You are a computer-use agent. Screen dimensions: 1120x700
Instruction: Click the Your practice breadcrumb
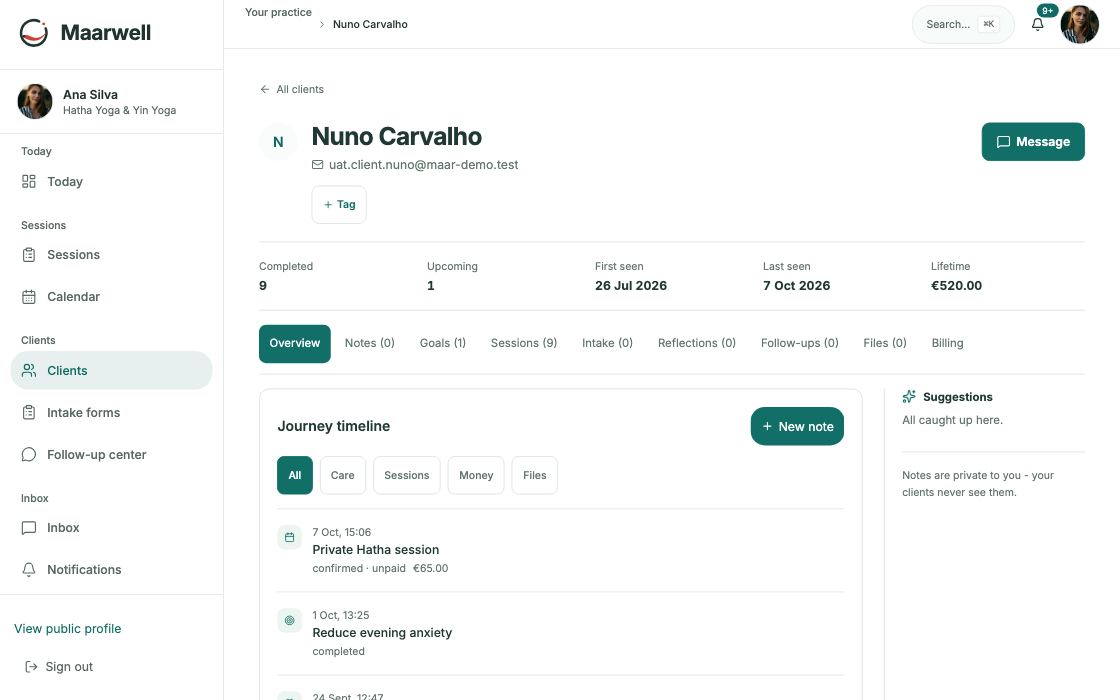[x=279, y=12]
